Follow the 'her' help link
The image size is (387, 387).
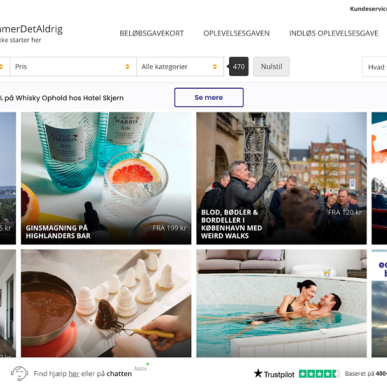pos(74,374)
